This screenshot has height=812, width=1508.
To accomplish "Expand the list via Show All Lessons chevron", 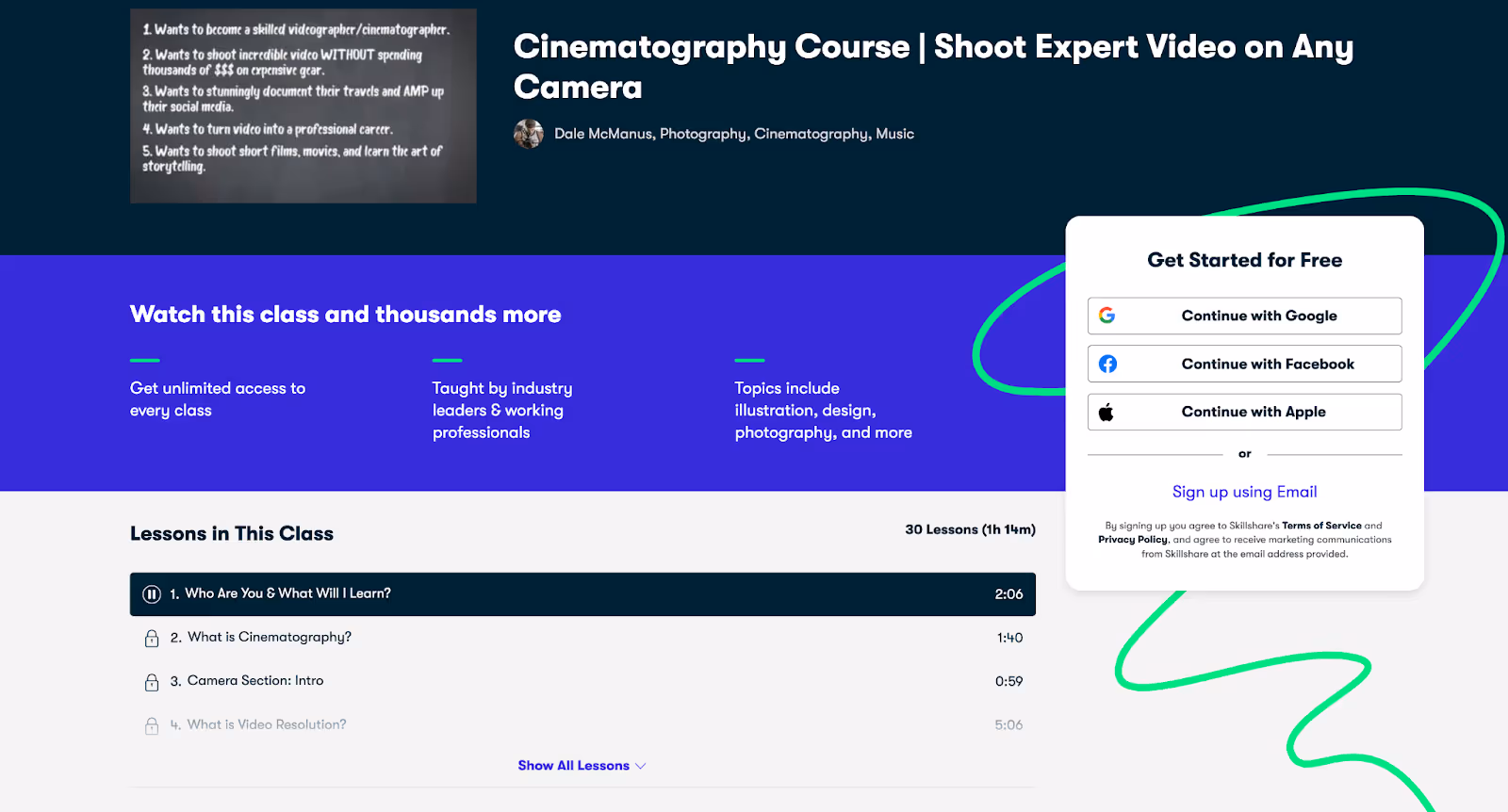I will tap(641, 766).
